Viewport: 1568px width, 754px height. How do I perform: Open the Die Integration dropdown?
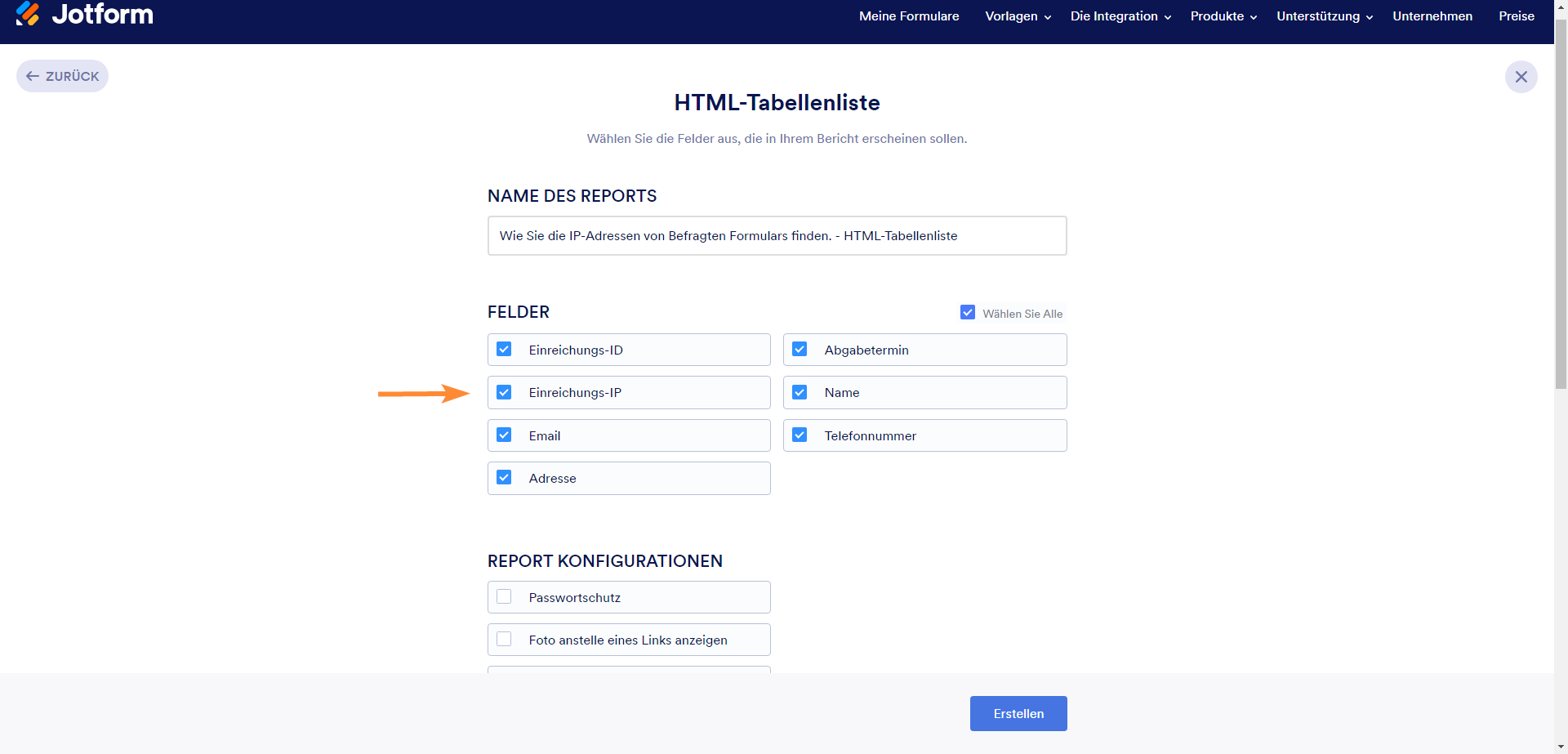tap(1120, 16)
